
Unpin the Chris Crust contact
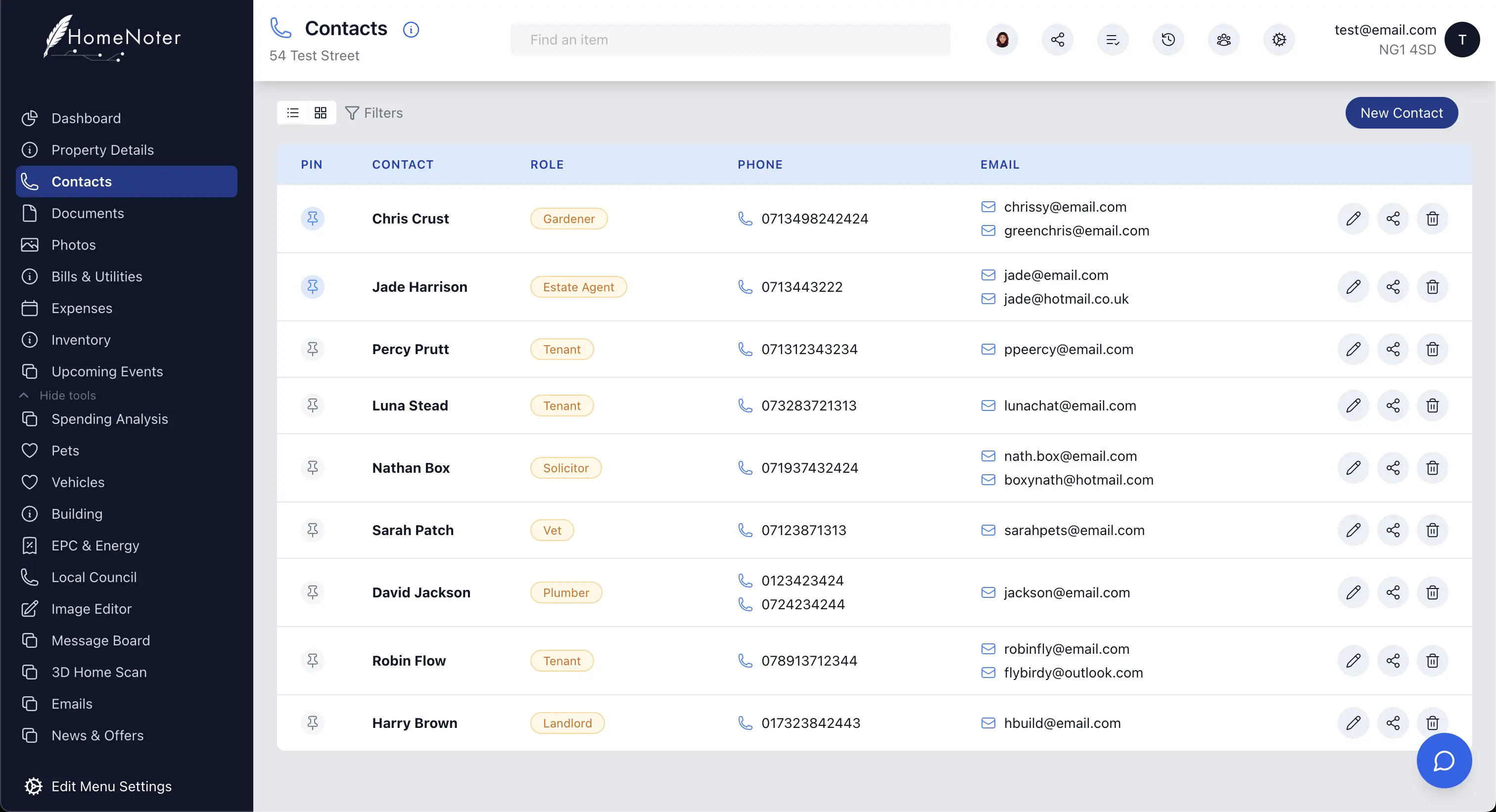(x=313, y=218)
